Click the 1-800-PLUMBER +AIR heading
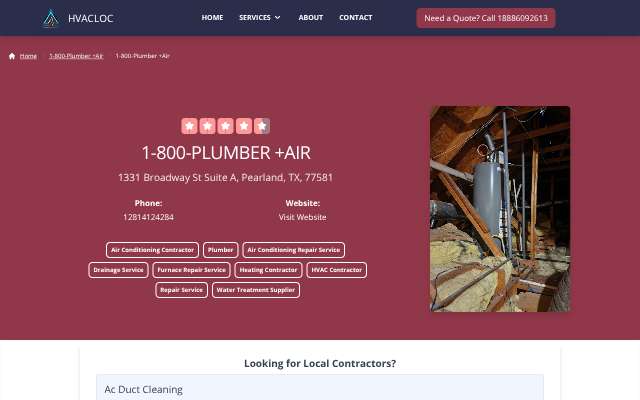The height and width of the screenshot is (400, 640). tap(226, 153)
